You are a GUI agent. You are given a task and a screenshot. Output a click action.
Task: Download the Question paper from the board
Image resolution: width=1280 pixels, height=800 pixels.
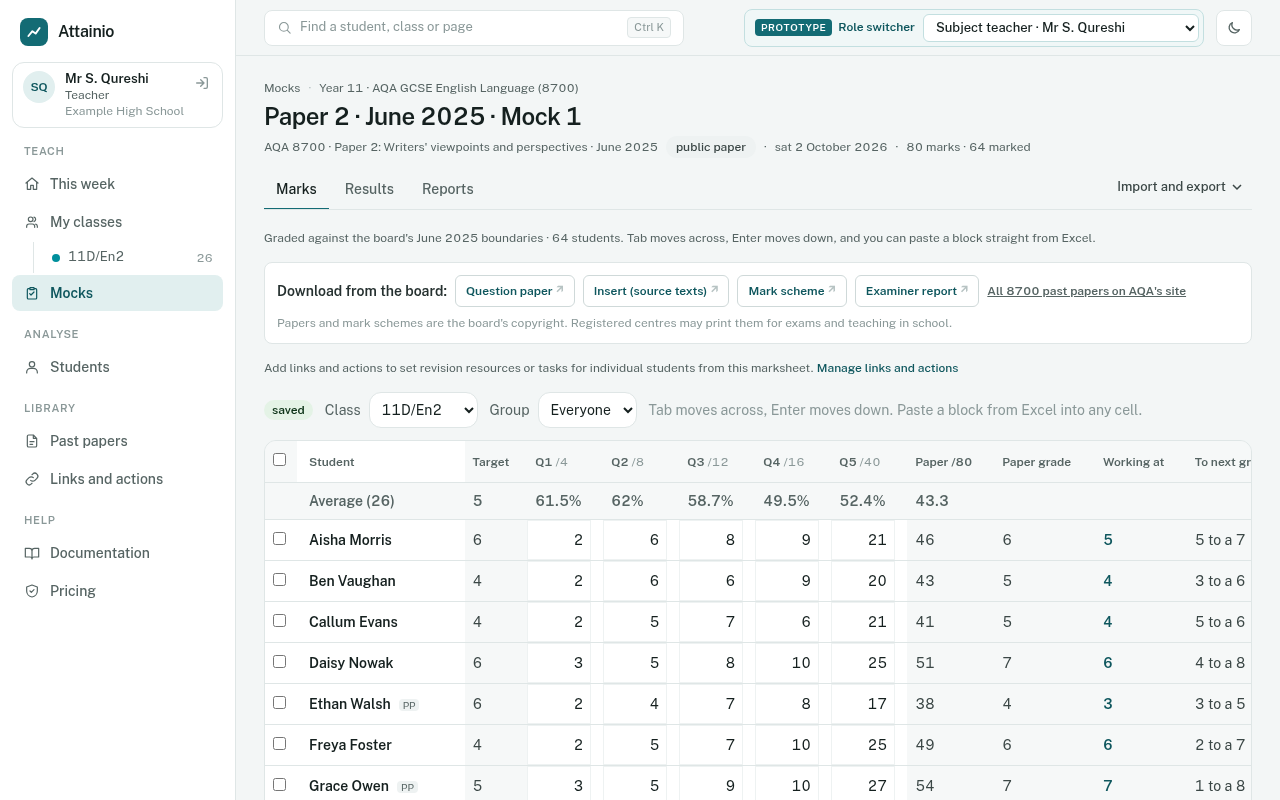[515, 291]
